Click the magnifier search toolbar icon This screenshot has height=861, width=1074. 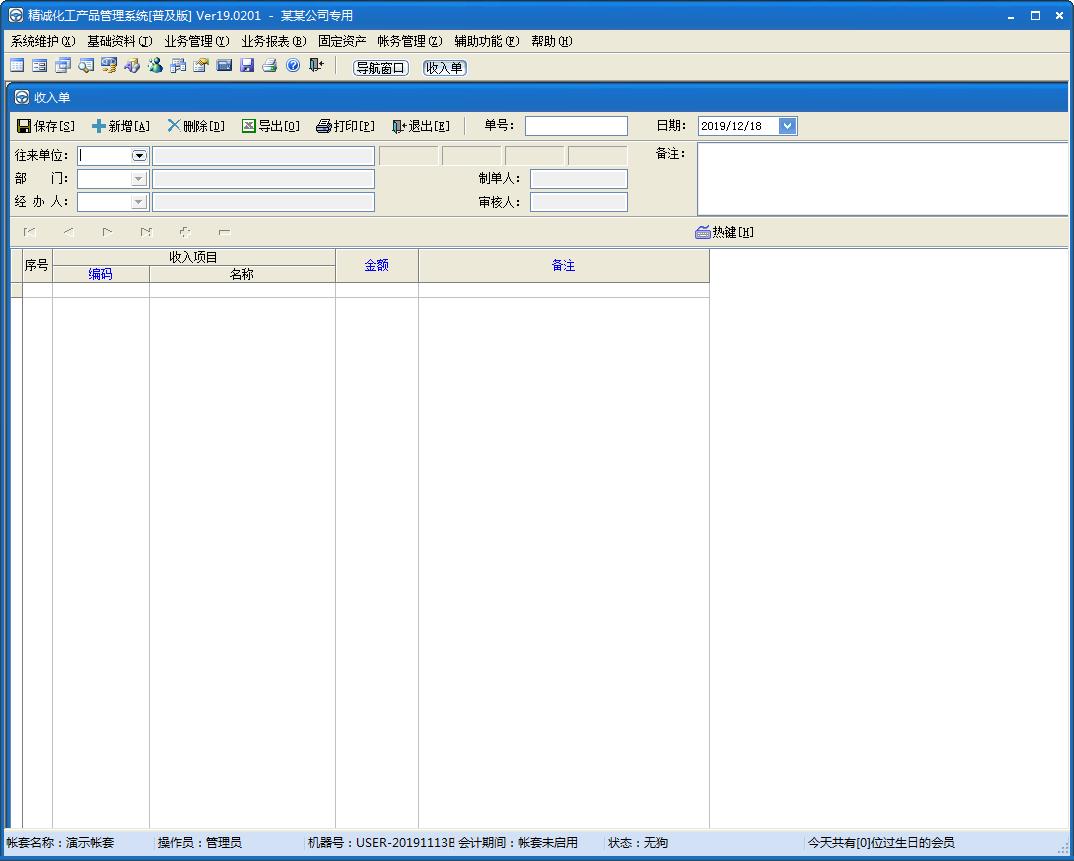point(86,66)
